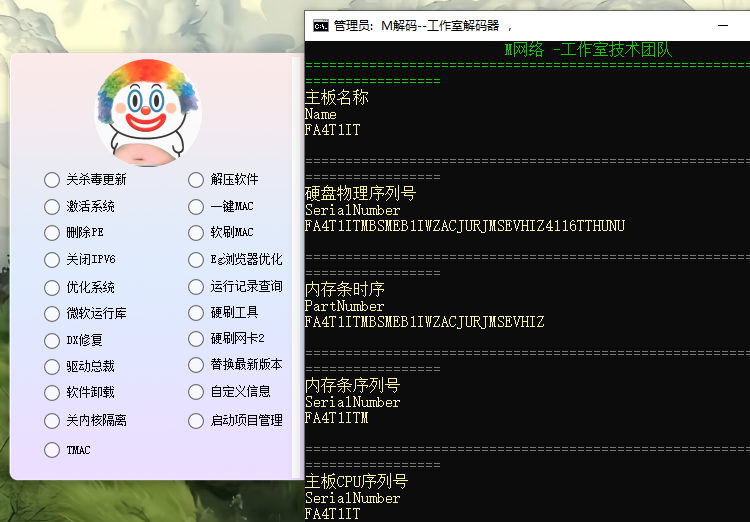Click the clown avatar image

pyautogui.click(x=148, y=113)
